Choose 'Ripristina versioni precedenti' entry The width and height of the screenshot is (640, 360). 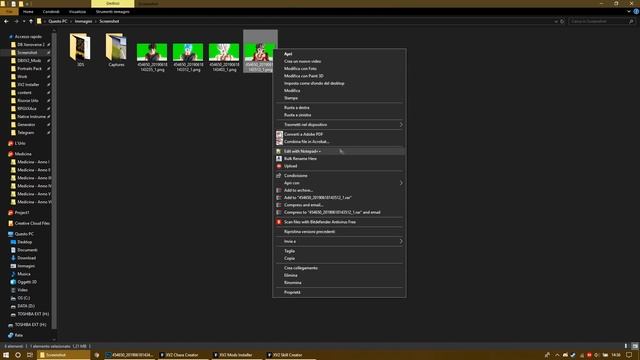pos(309,232)
